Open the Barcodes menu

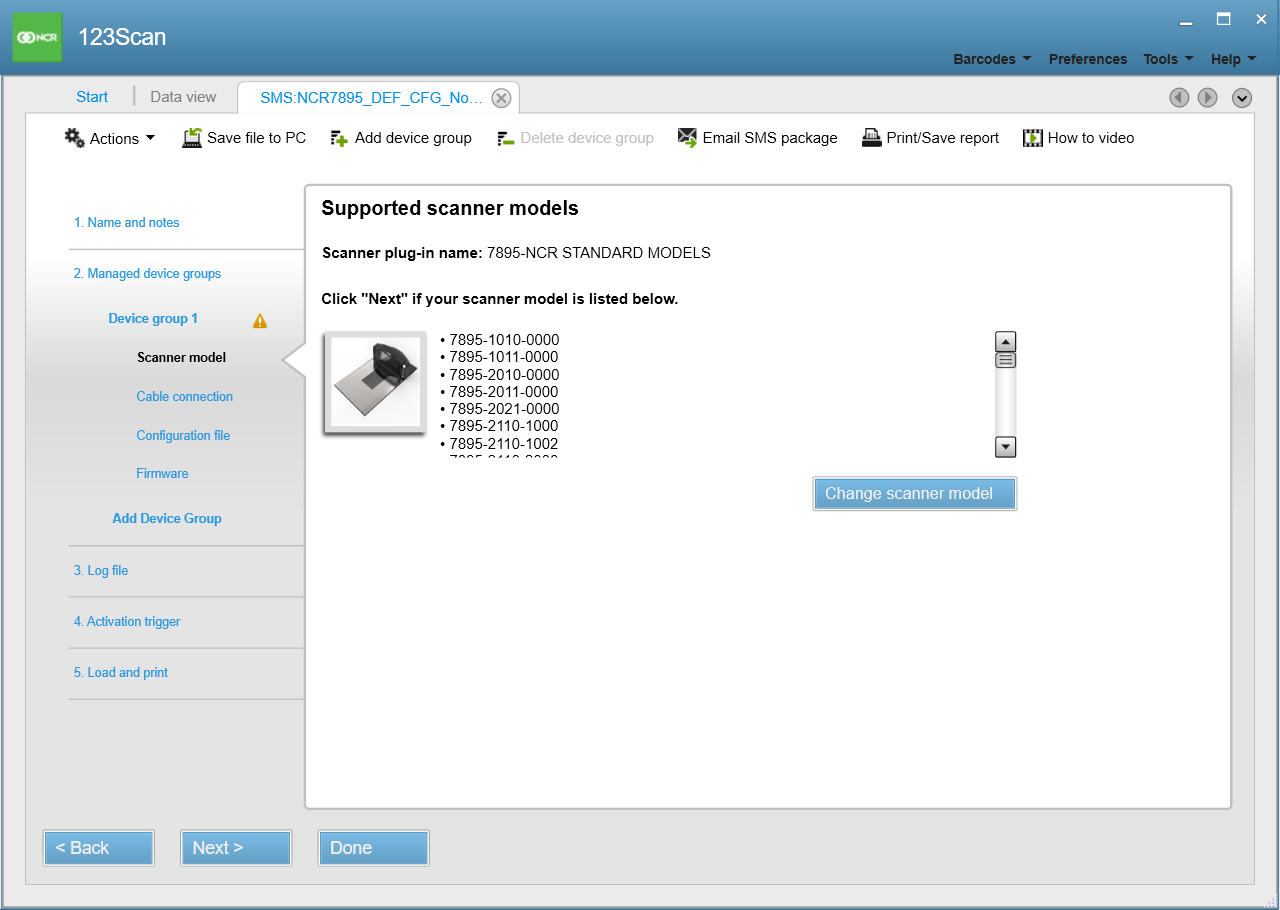pos(992,59)
